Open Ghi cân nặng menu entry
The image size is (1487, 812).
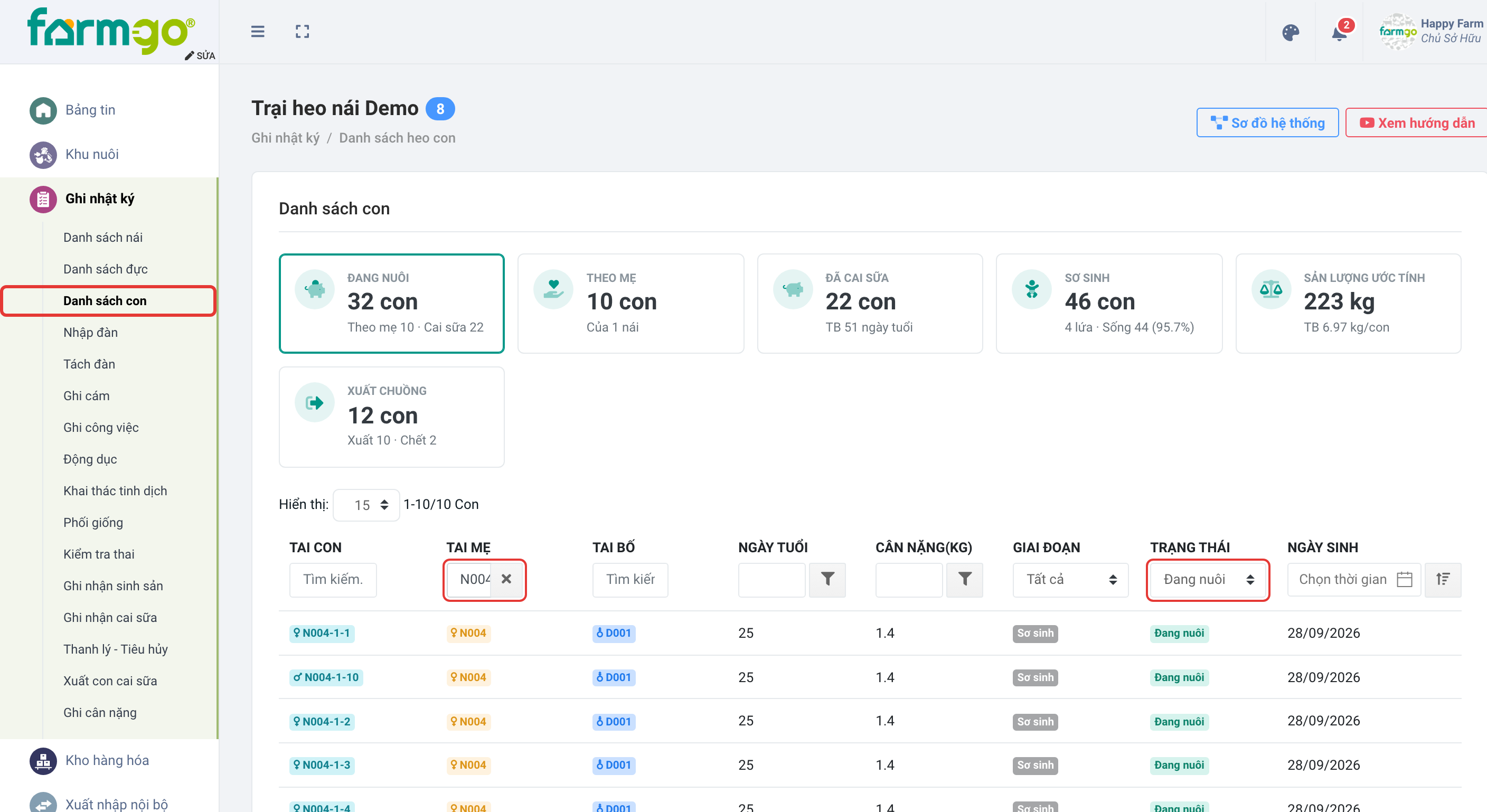pos(100,713)
